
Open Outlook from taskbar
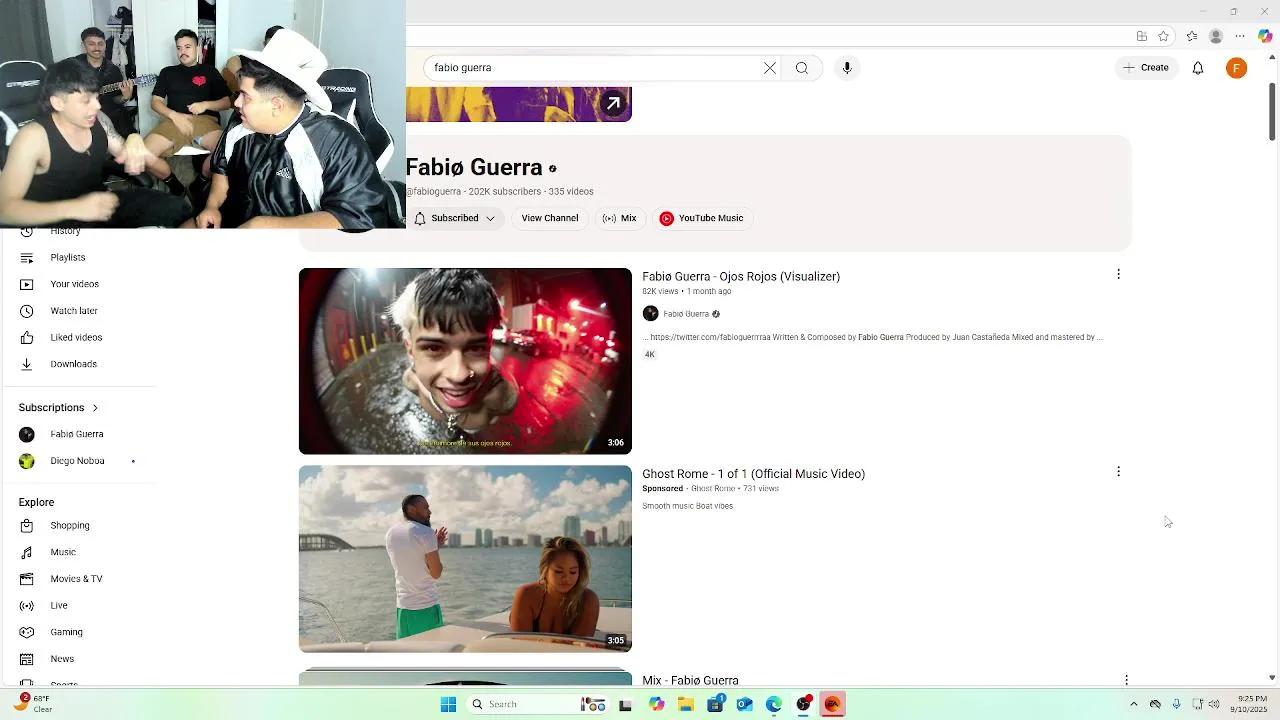coord(744,704)
